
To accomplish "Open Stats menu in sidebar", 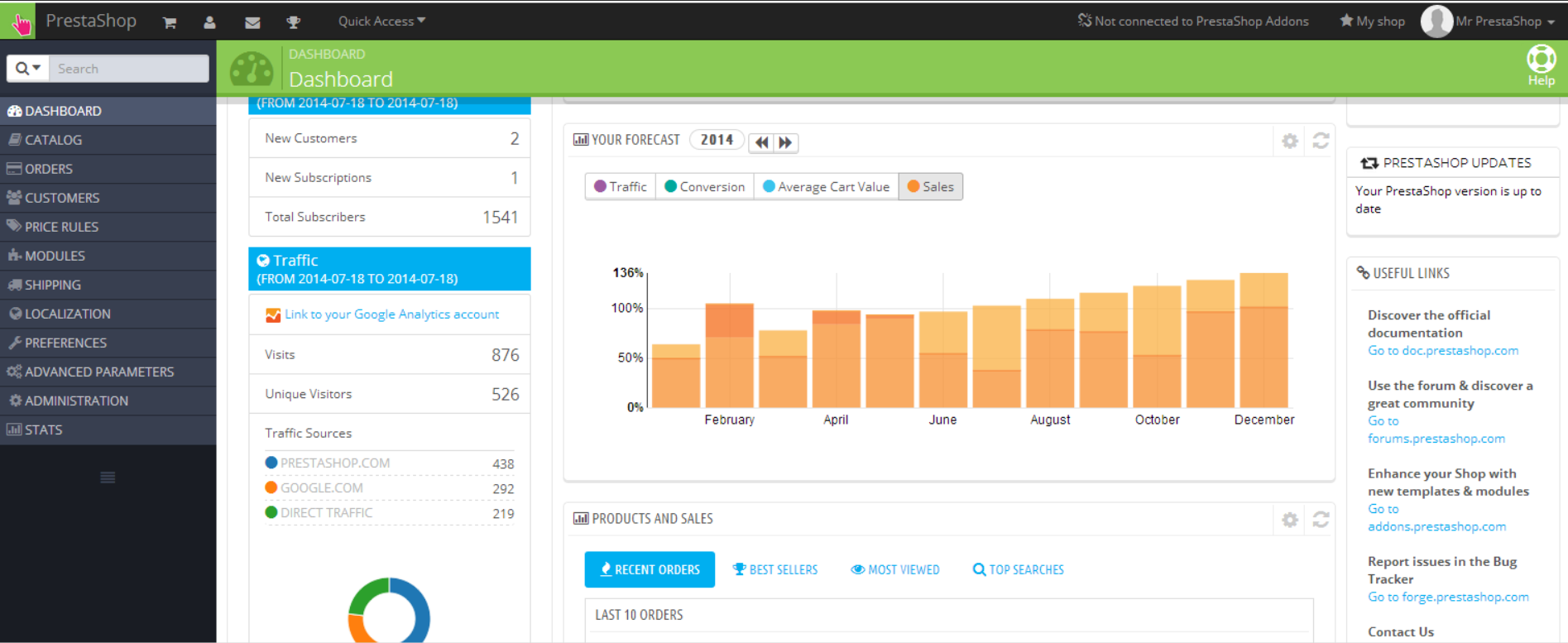I will 108,429.
